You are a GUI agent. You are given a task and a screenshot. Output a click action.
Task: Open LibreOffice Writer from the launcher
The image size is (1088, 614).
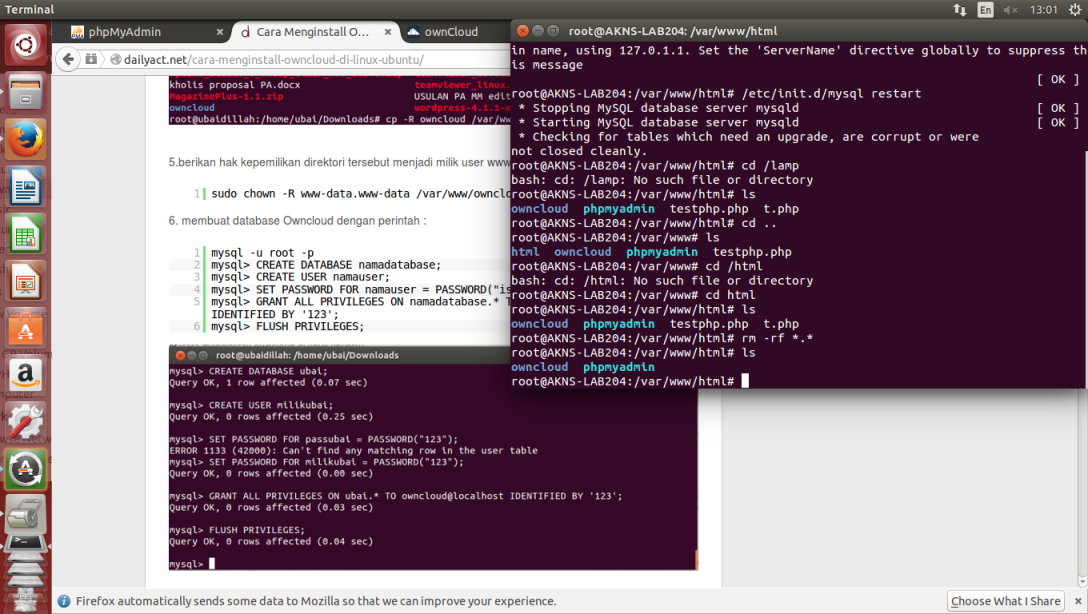26,187
